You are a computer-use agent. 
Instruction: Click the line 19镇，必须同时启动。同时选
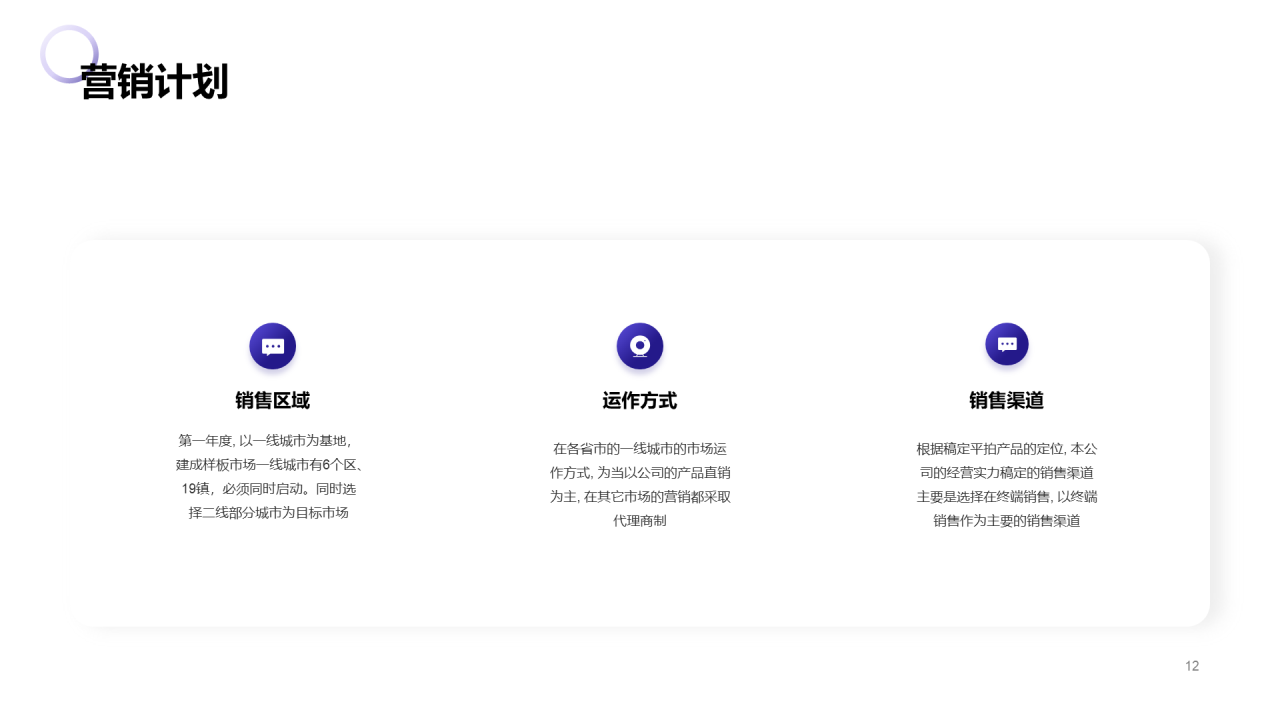click(x=269, y=489)
